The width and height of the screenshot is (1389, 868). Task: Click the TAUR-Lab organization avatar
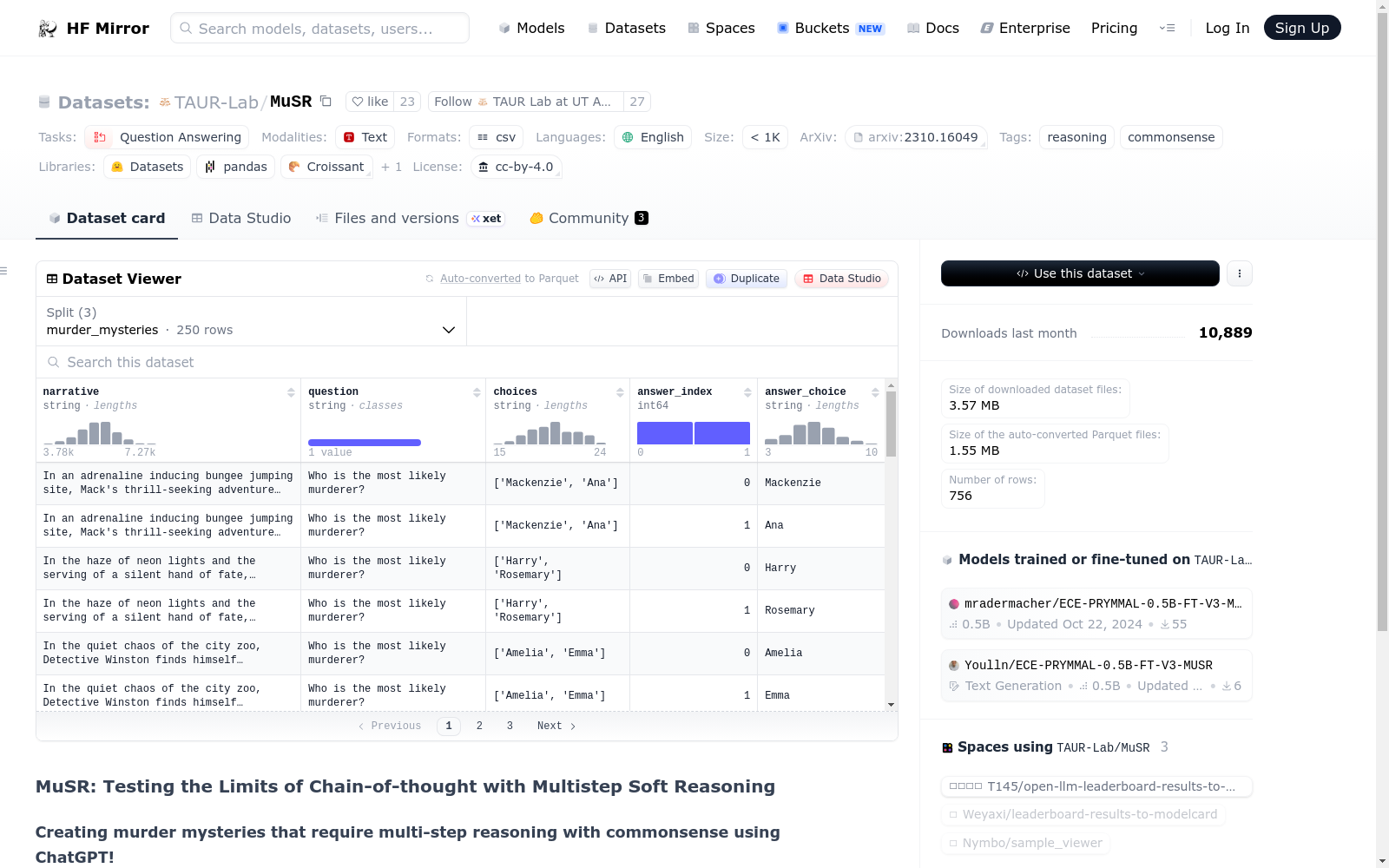click(x=165, y=102)
